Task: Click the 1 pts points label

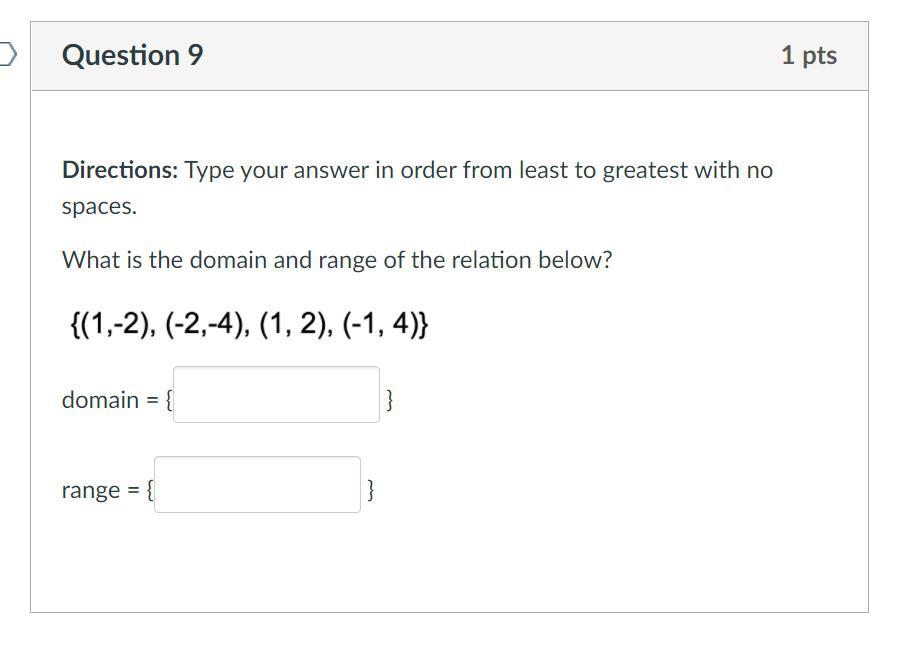Action: (808, 55)
